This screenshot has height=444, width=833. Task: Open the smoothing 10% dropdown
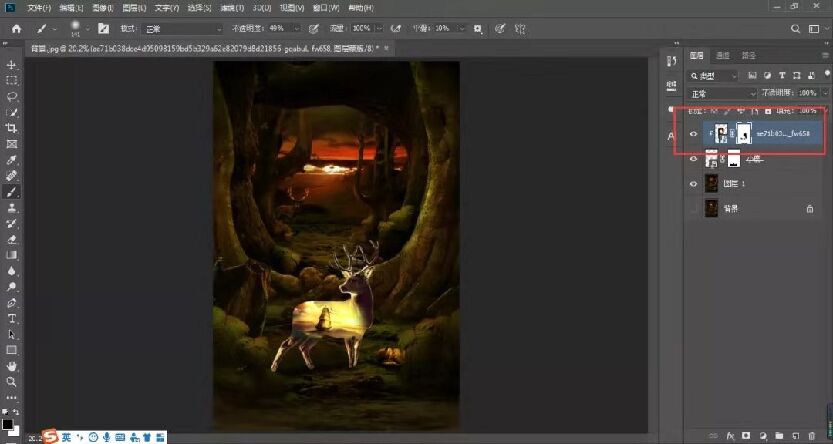pyautogui.click(x=462, y=29)
